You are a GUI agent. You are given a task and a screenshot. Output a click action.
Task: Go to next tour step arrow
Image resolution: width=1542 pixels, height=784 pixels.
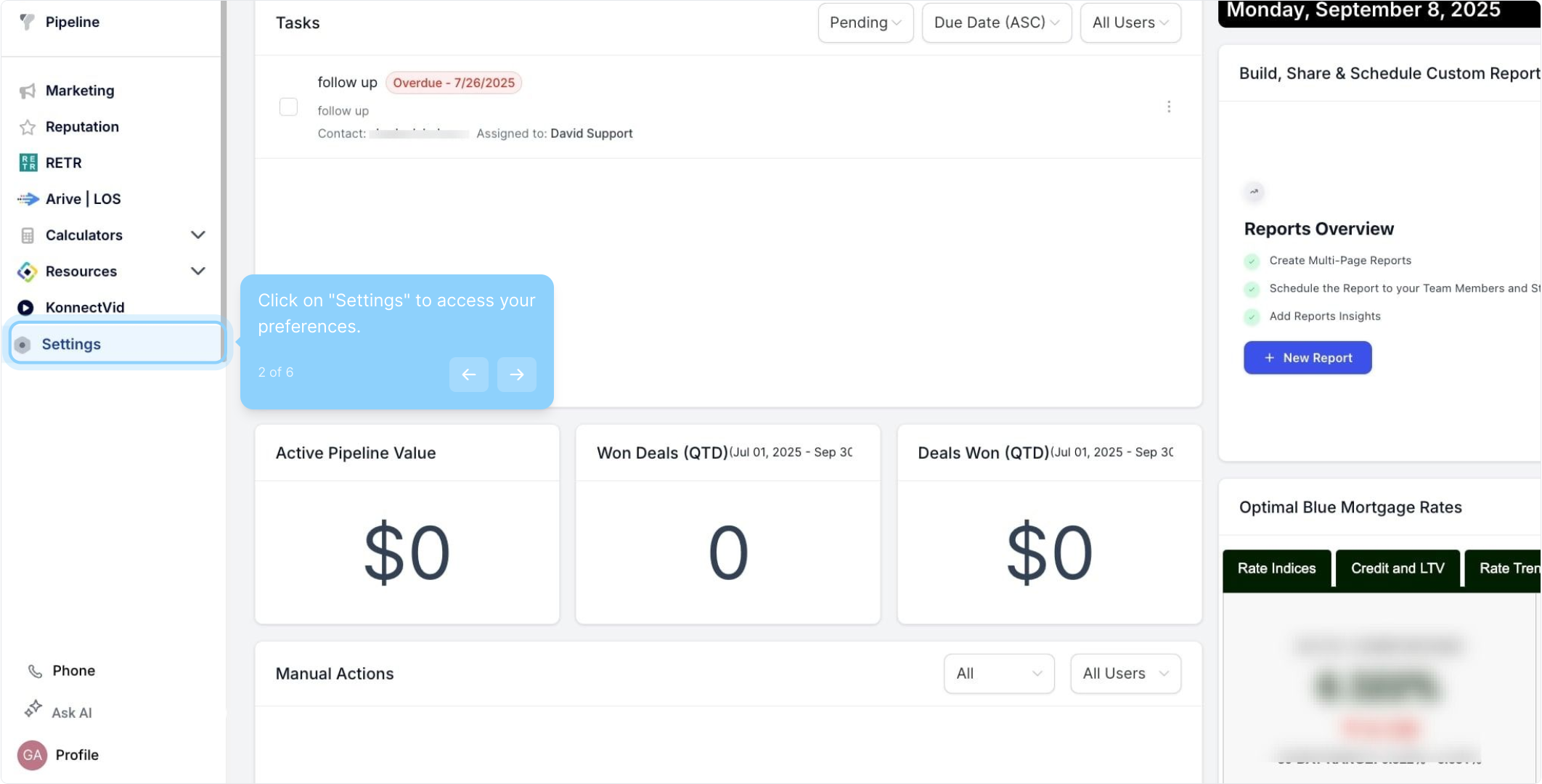517,375
